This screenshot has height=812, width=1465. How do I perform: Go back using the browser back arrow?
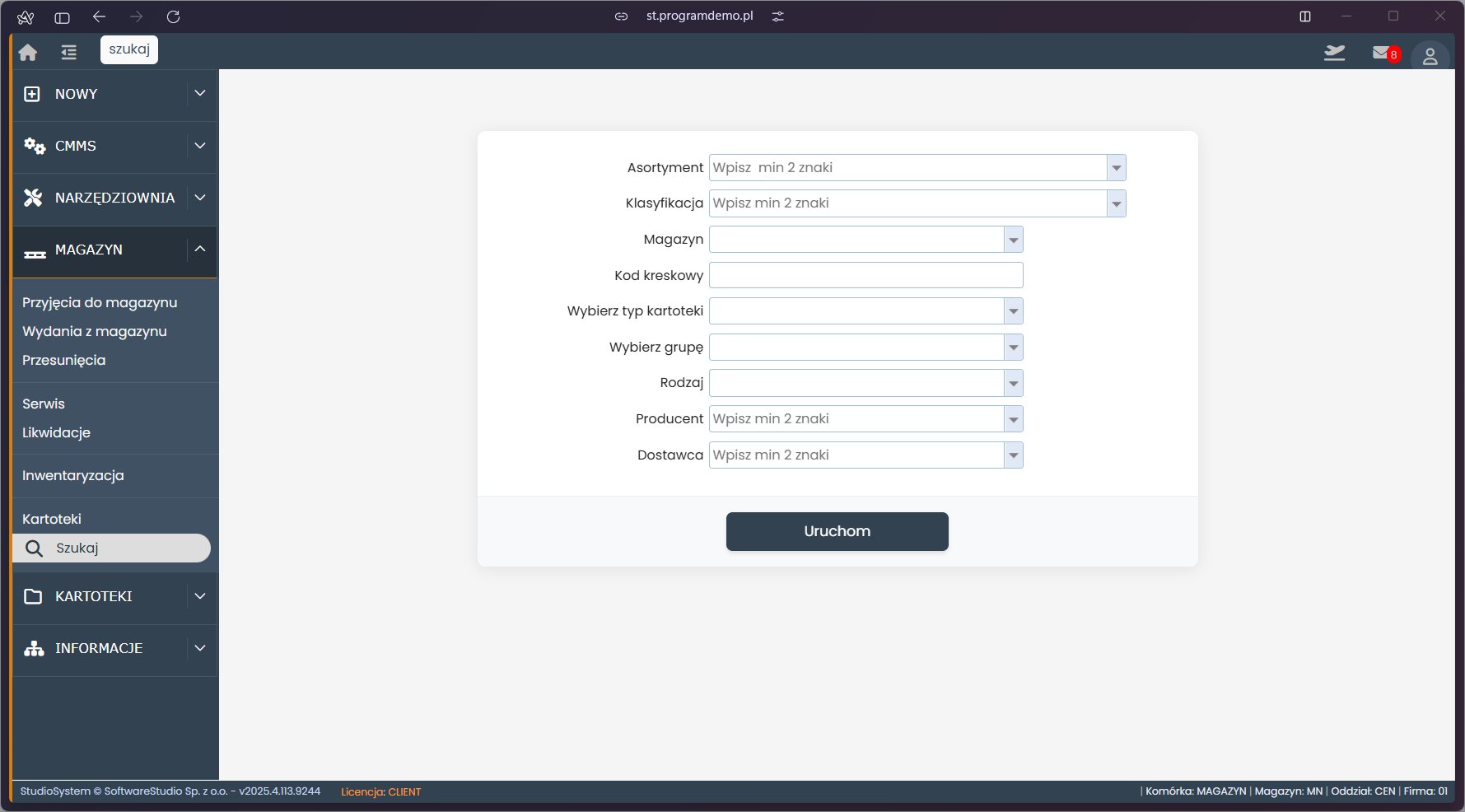pyautogui.click(x=100, y=16)
